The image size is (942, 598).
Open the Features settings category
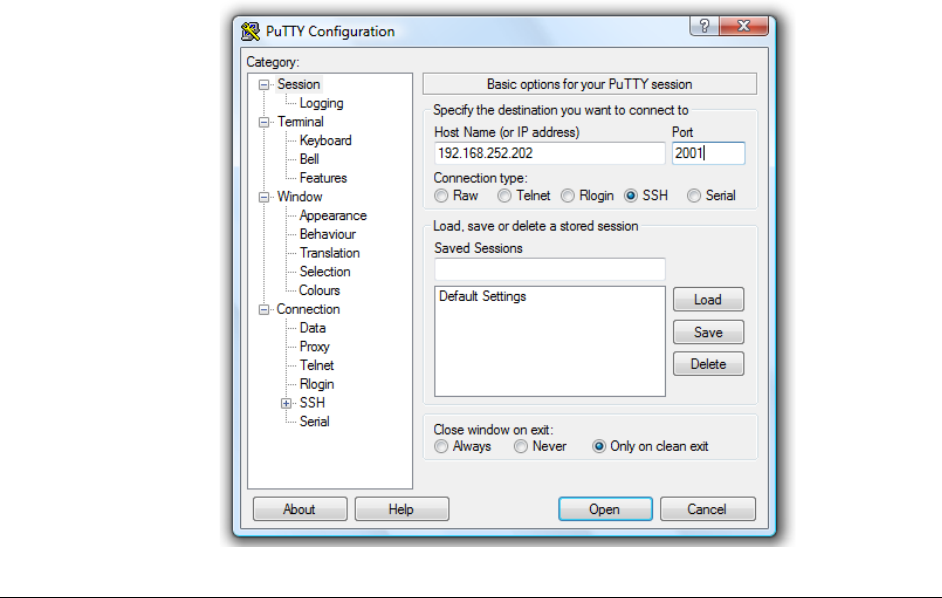(x=323, y=178)
